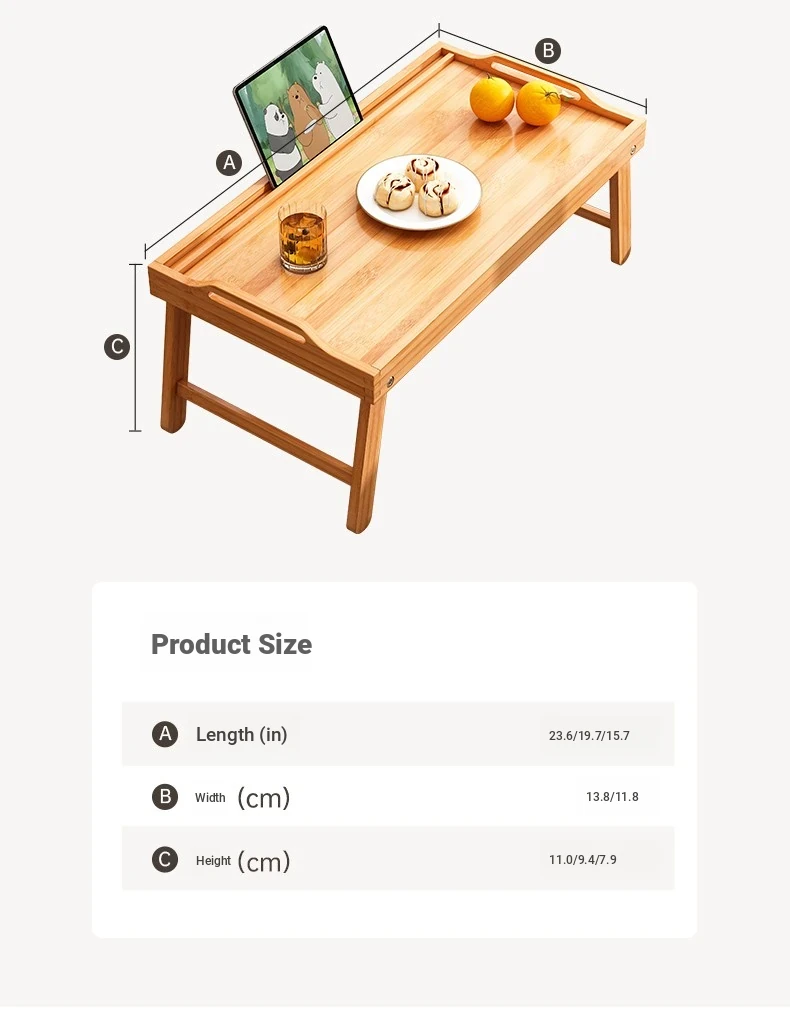Click the B marker on the tray diagram
Viewport: 790px width, 1012px height.
[x=548, y=51]
